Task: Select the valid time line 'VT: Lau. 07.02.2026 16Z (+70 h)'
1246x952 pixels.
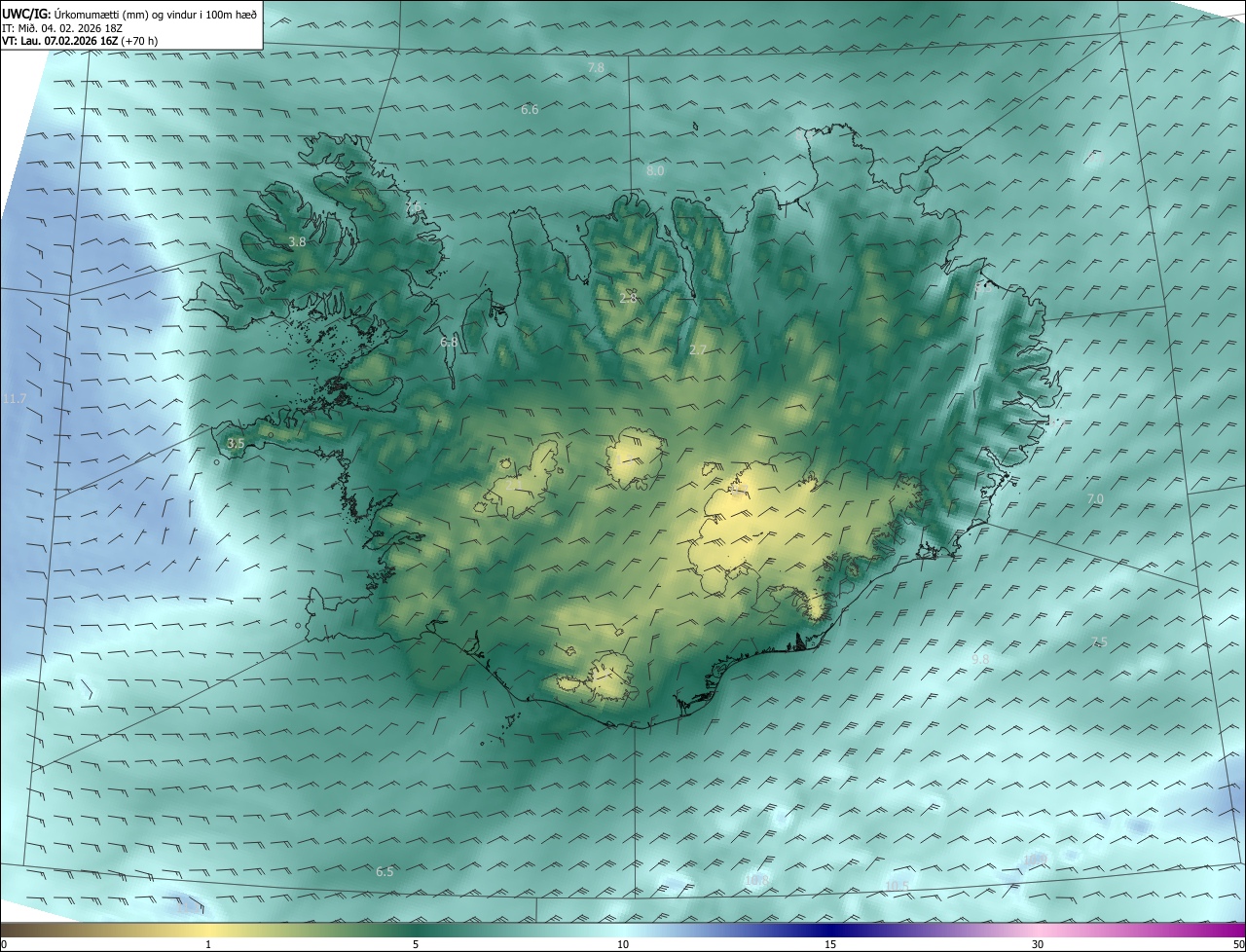Action: 80,41
